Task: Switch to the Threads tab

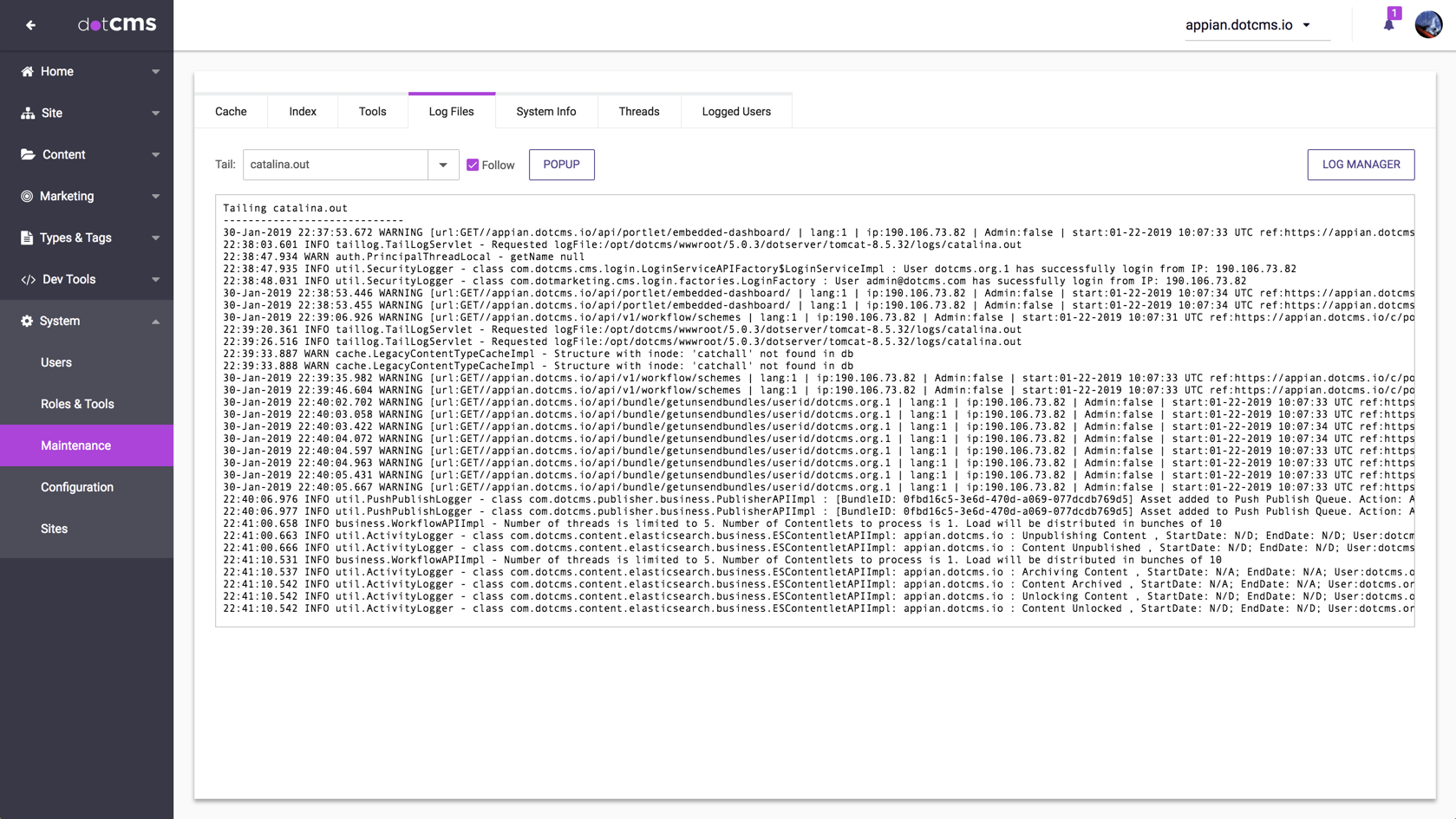Action: point(639,112)
